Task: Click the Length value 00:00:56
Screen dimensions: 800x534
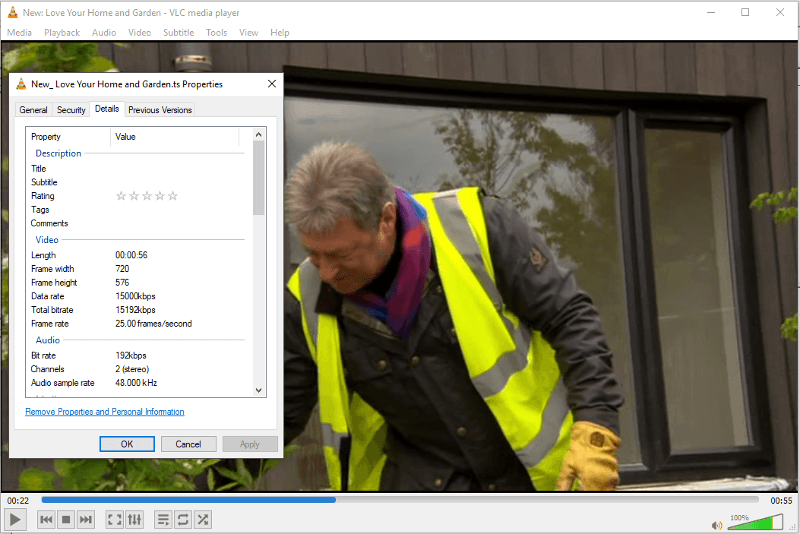Action: (x=131, y=255)
